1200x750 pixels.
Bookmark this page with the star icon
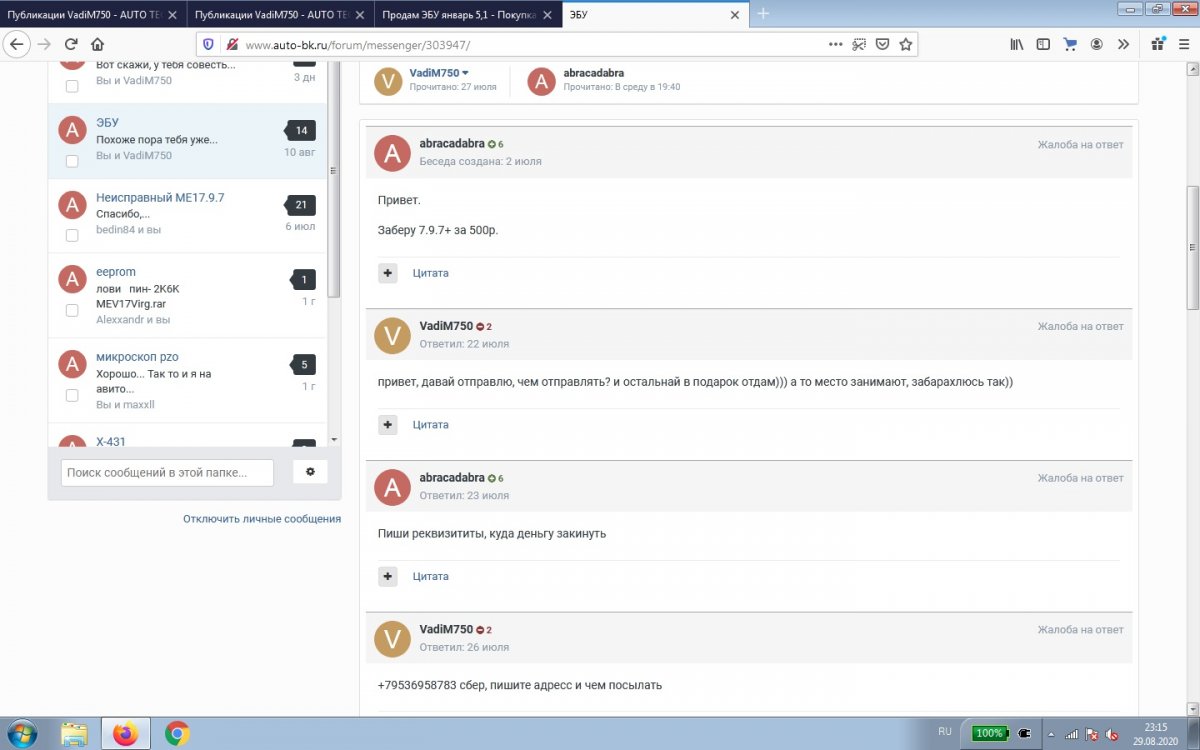(905, 44)
